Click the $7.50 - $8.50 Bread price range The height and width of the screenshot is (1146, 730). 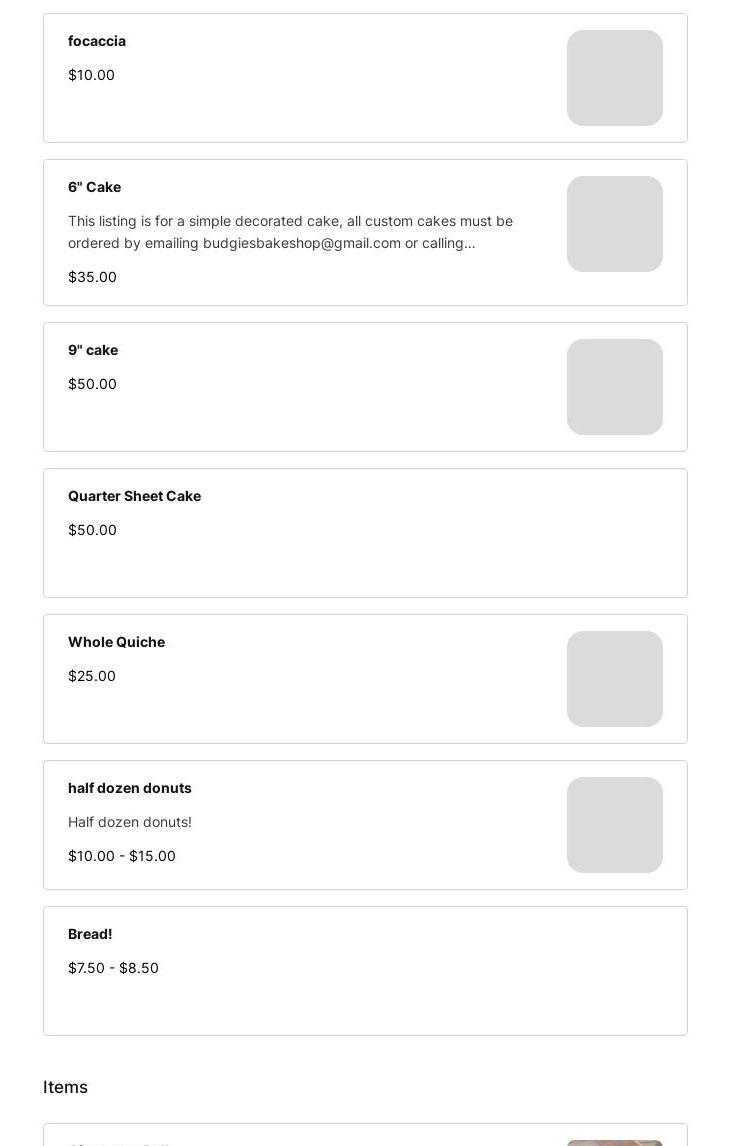coord(113,968)
